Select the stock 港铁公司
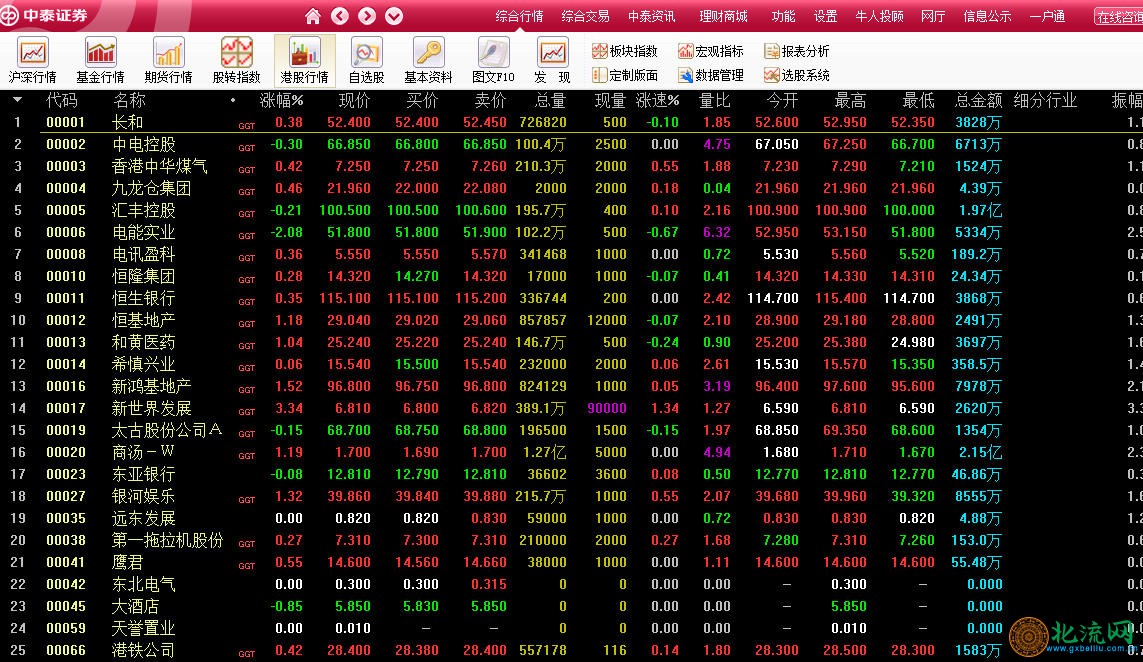 pos(144,650)
